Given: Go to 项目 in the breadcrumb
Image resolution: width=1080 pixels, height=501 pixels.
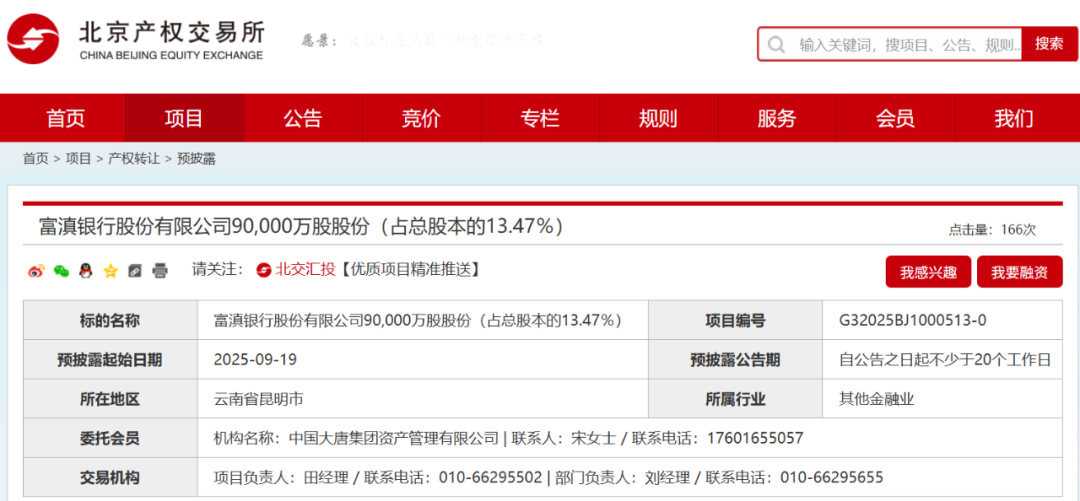Looking at the screenshot, I should 78,159.
